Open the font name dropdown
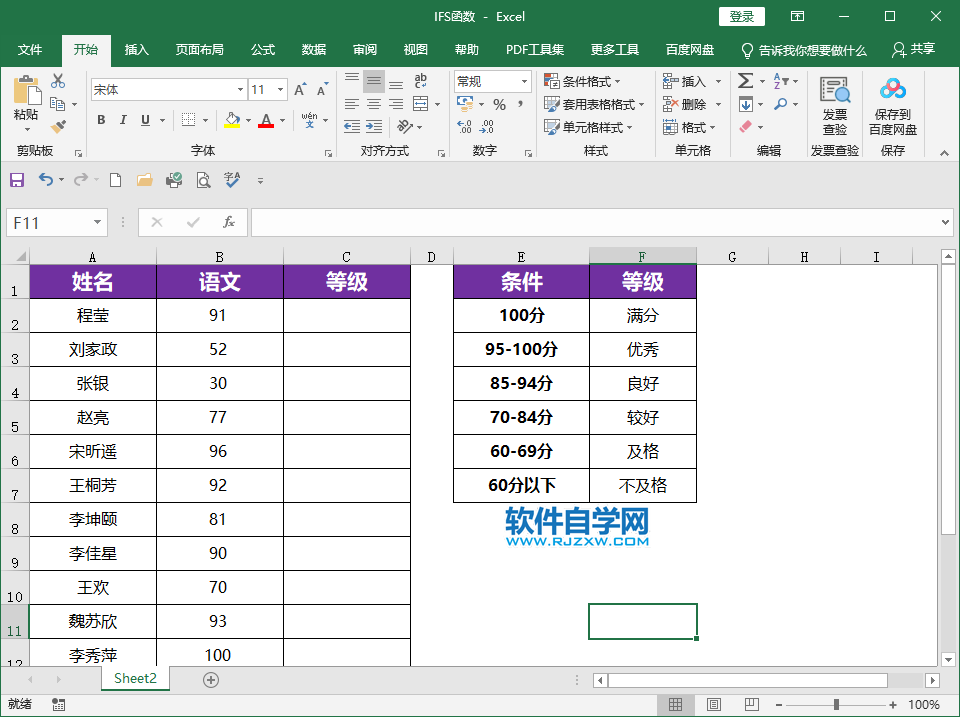The image size is (960, 717). click(x=240, y=89)
